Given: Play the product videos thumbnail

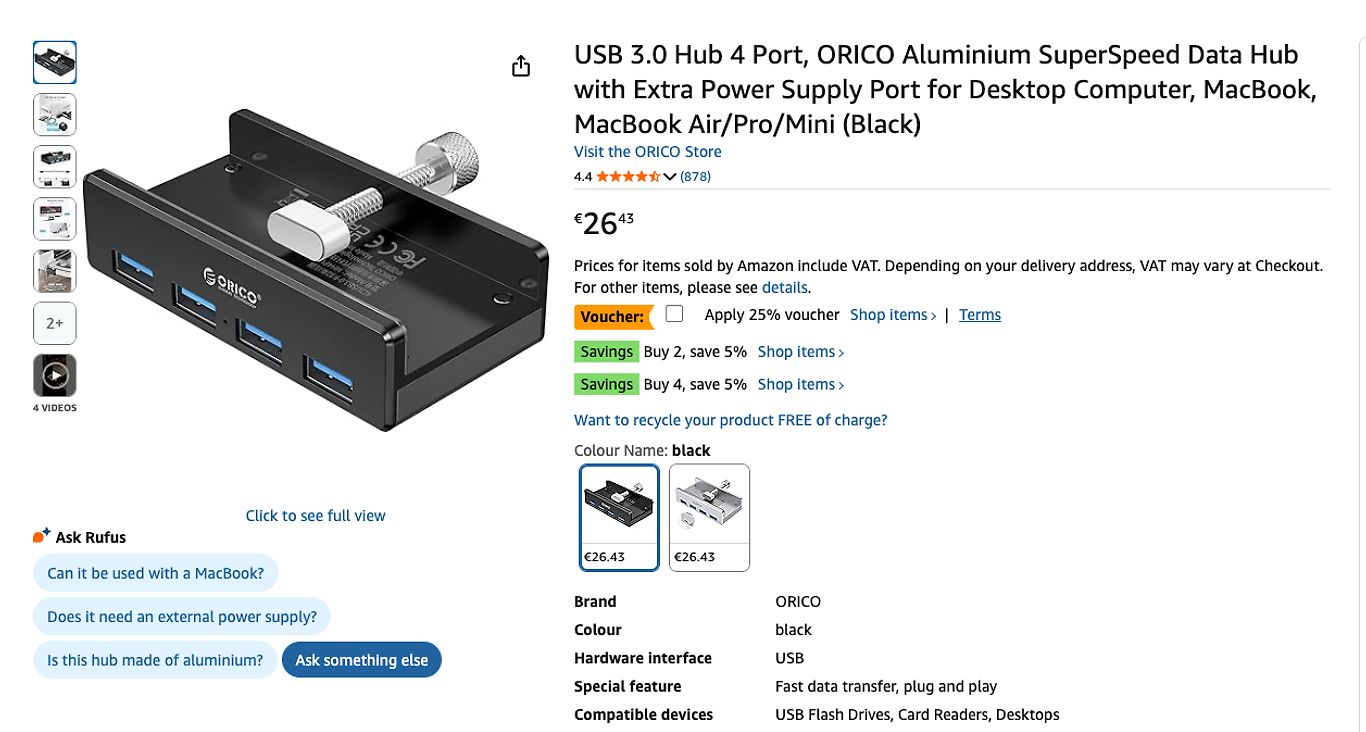Looking at the screenshot, I should (55, 376).
